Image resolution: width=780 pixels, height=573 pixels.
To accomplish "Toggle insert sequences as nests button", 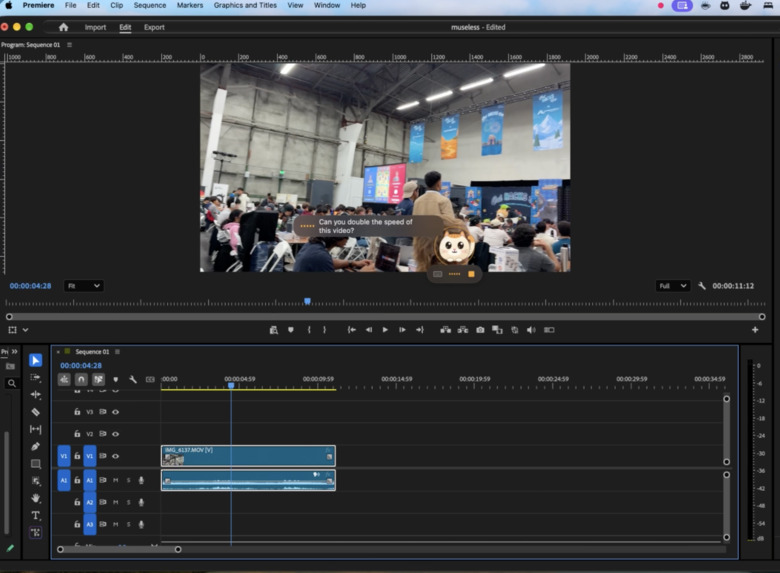I will (x=64, y=380).
